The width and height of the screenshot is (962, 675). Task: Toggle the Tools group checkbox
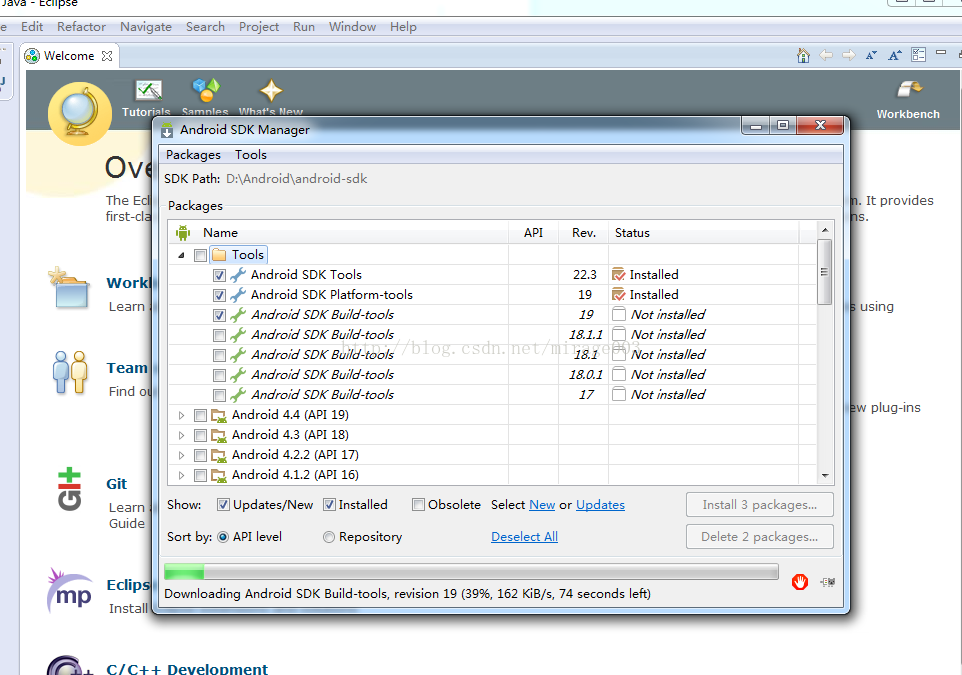tap(200, 255)
